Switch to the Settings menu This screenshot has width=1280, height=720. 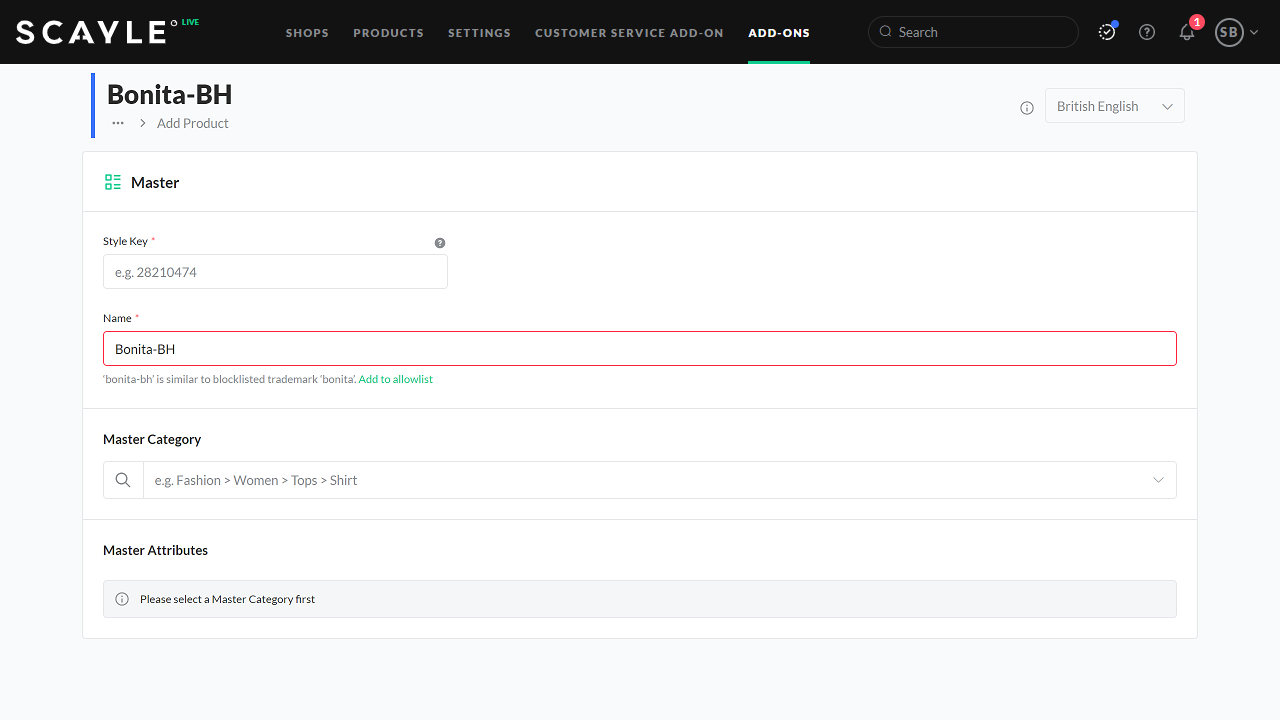point(479,33)
